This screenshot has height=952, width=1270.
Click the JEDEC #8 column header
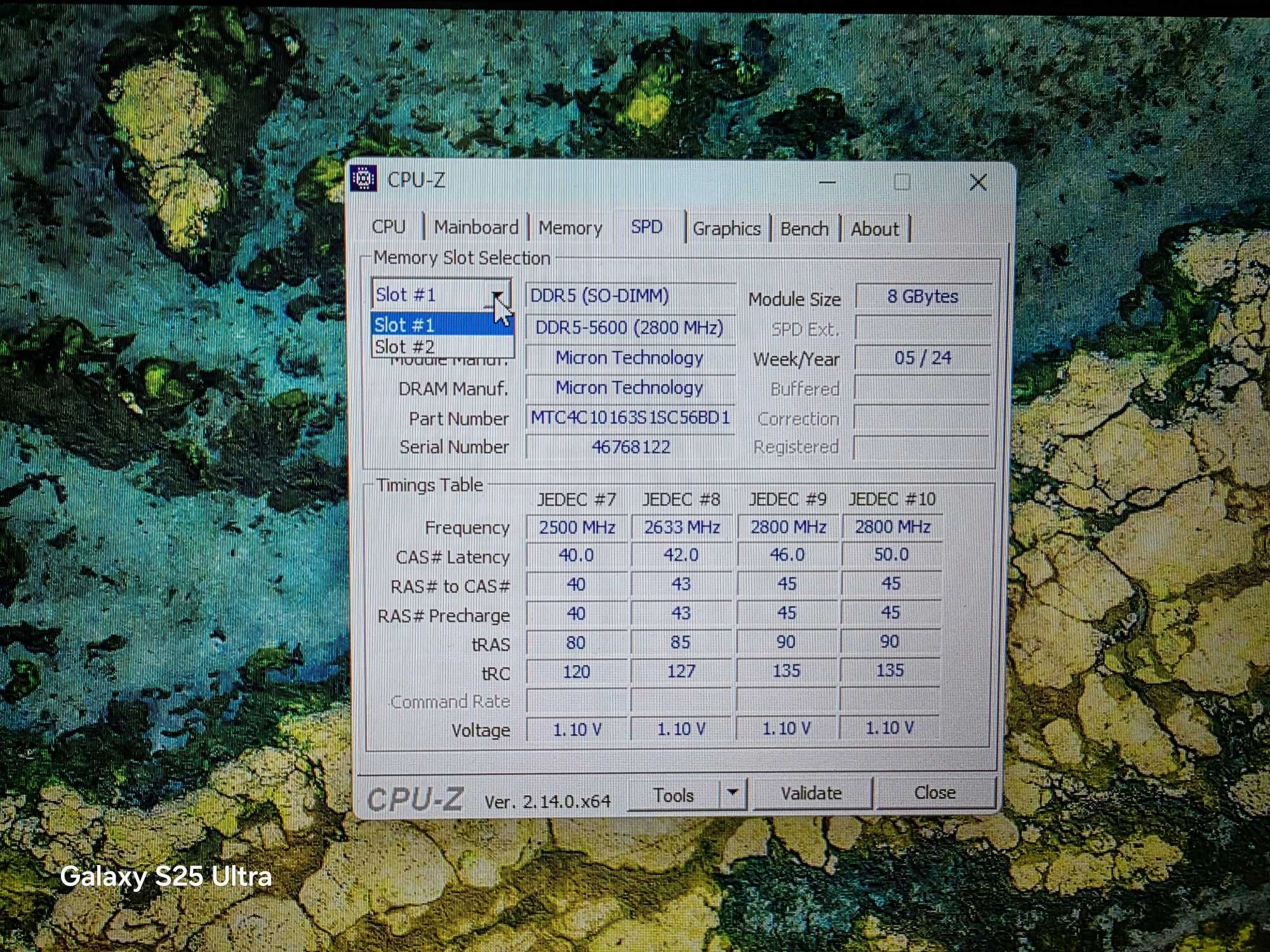tap(681, 499)
